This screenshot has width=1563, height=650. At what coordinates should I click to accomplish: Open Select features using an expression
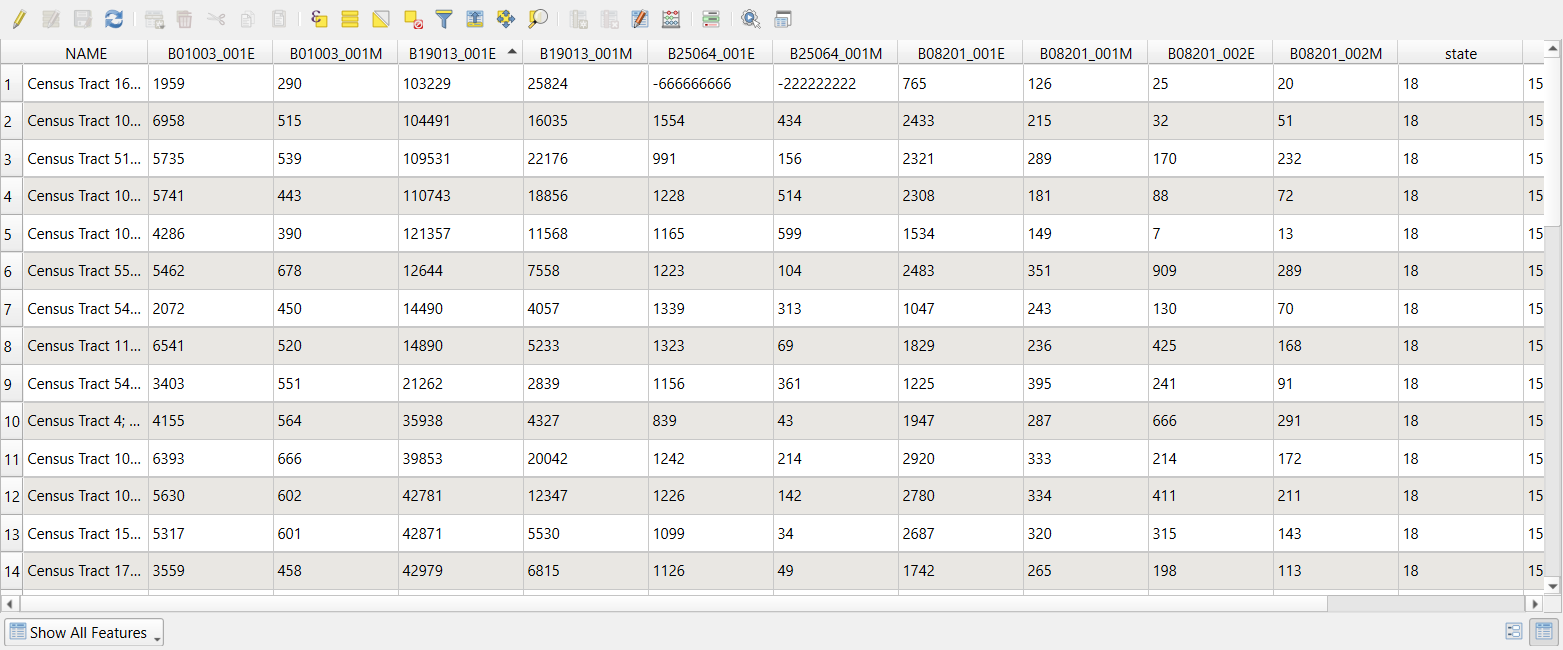[319, 19]
